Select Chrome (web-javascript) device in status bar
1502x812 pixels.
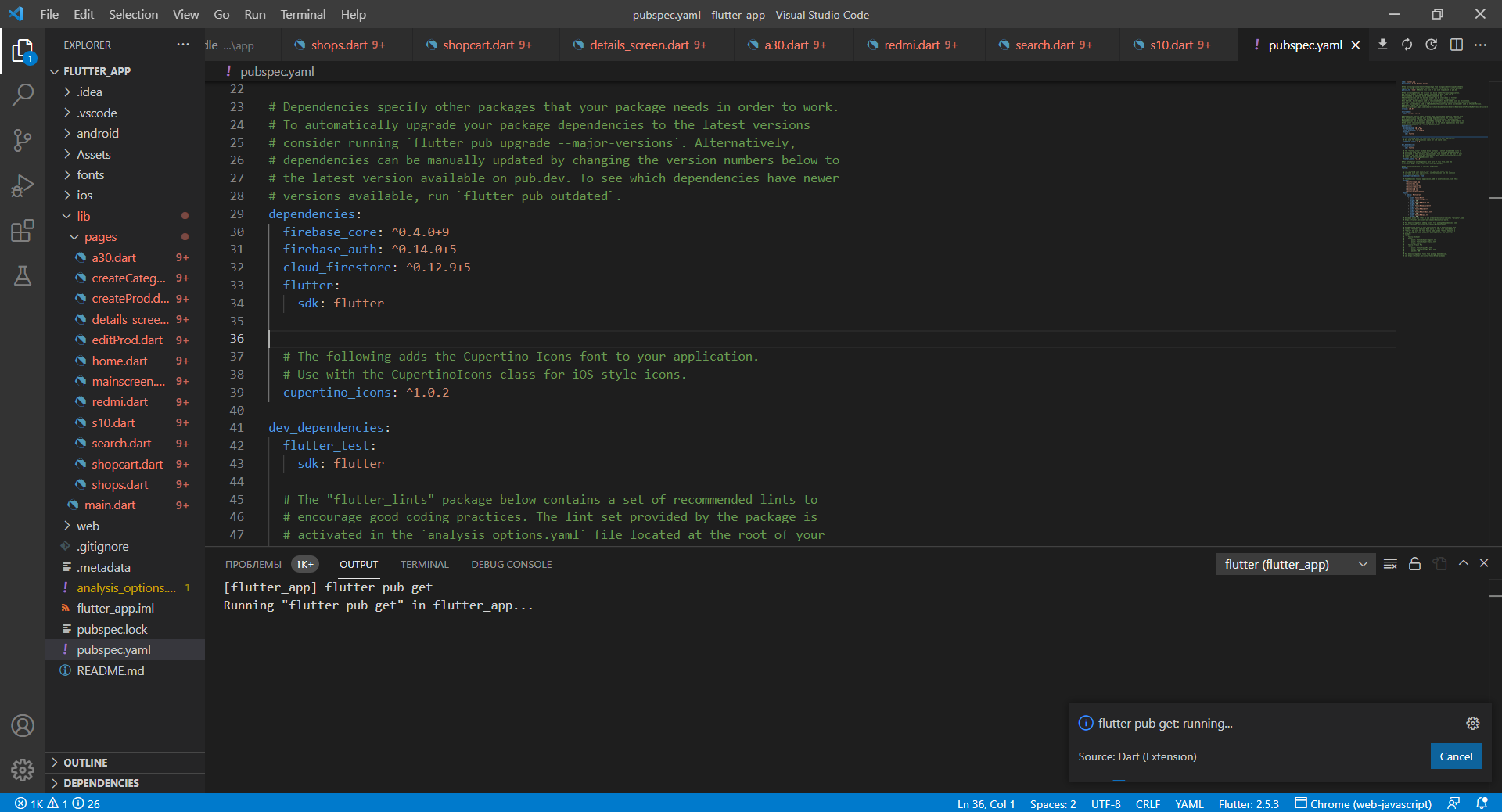pyautogui.click(x=1363, y=803)
